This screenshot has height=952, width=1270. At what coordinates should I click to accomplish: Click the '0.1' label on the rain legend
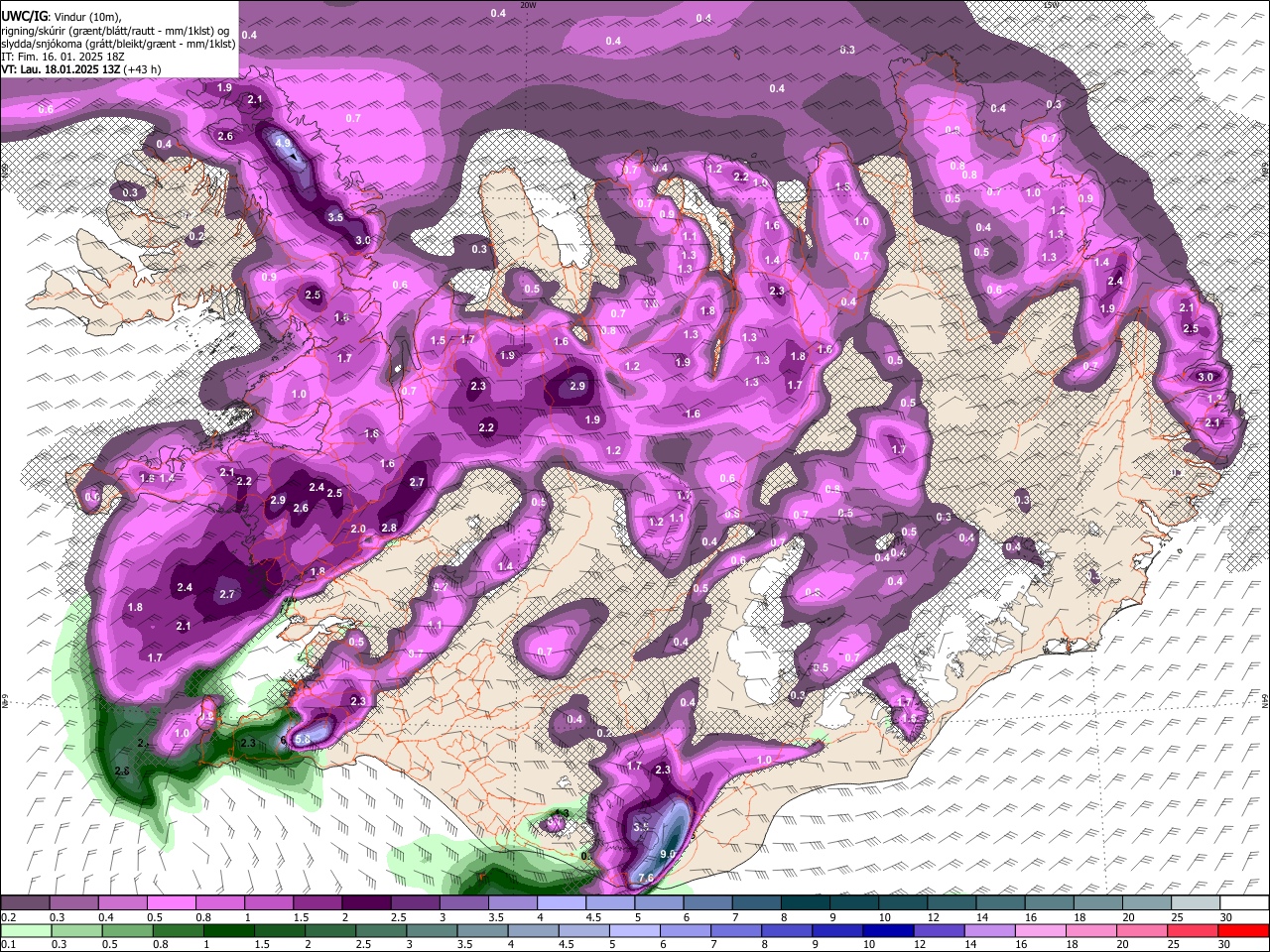point(8,944)
